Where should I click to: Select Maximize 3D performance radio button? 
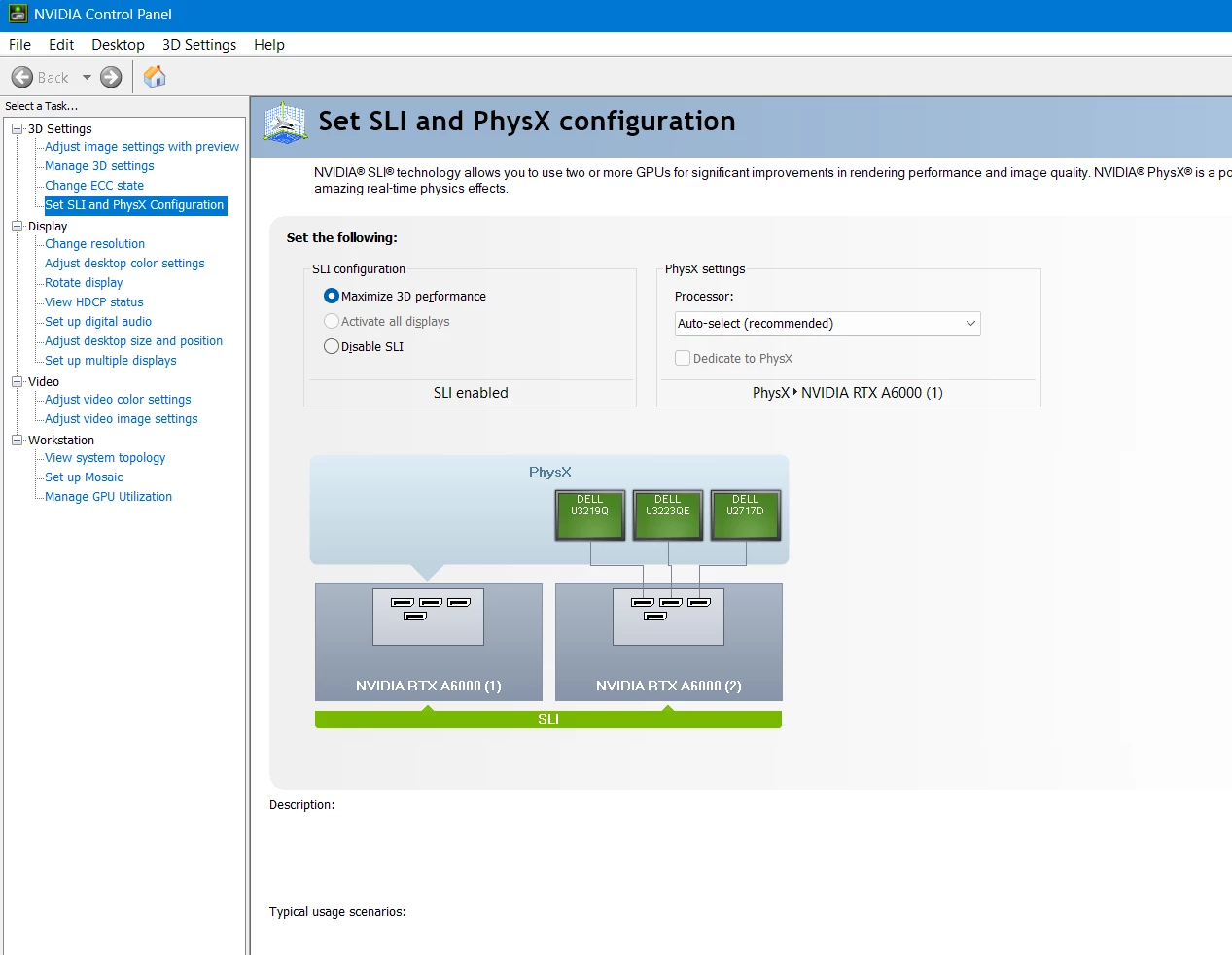(332, 296)
